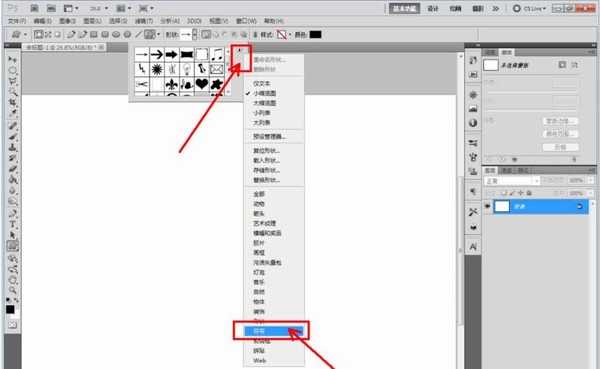Choose the starburst shape

pos(157,69)
